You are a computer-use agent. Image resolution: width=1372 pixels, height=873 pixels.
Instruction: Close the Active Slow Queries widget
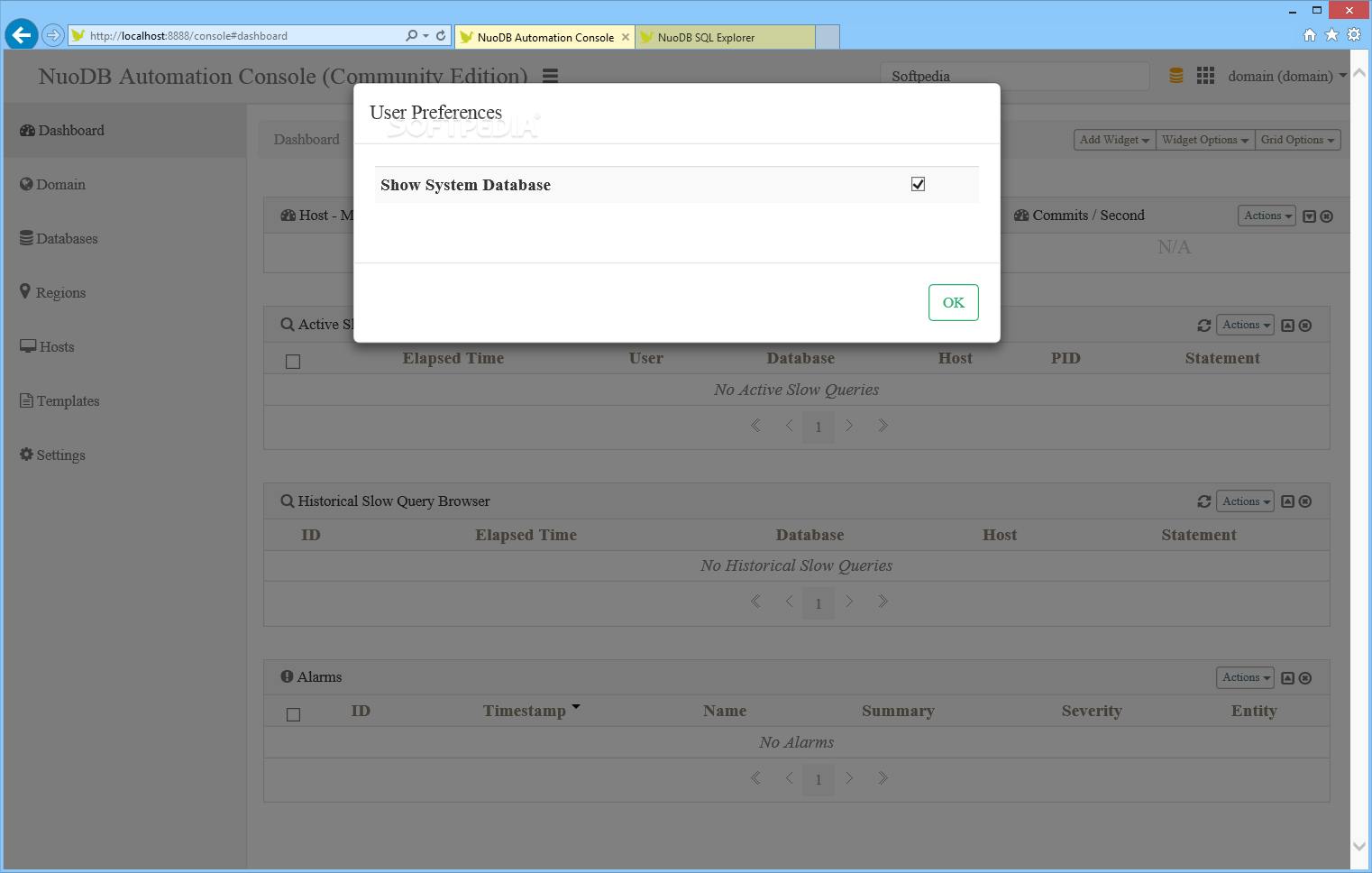point(1305,326)
